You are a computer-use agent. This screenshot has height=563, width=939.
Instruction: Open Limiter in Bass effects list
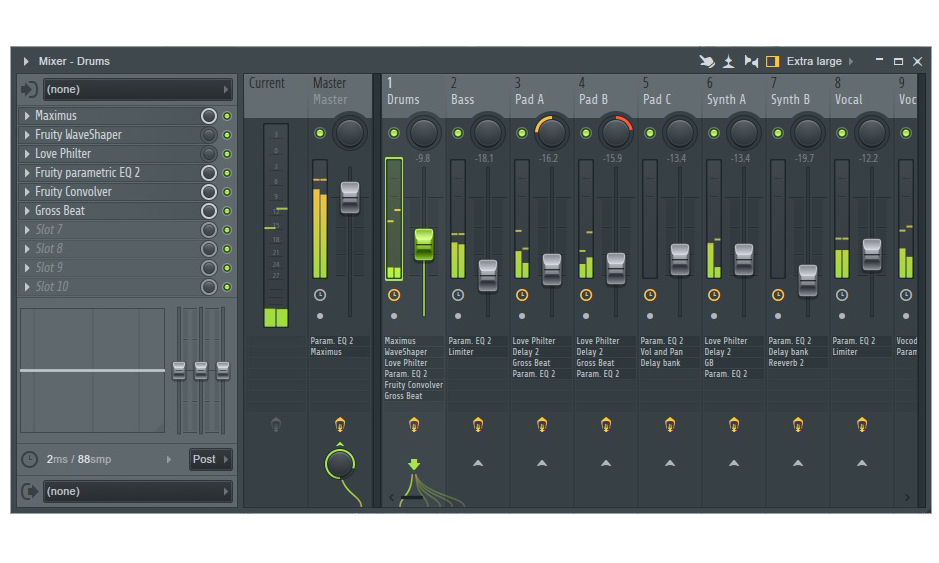pyautogui.click(x=461, y=352)
